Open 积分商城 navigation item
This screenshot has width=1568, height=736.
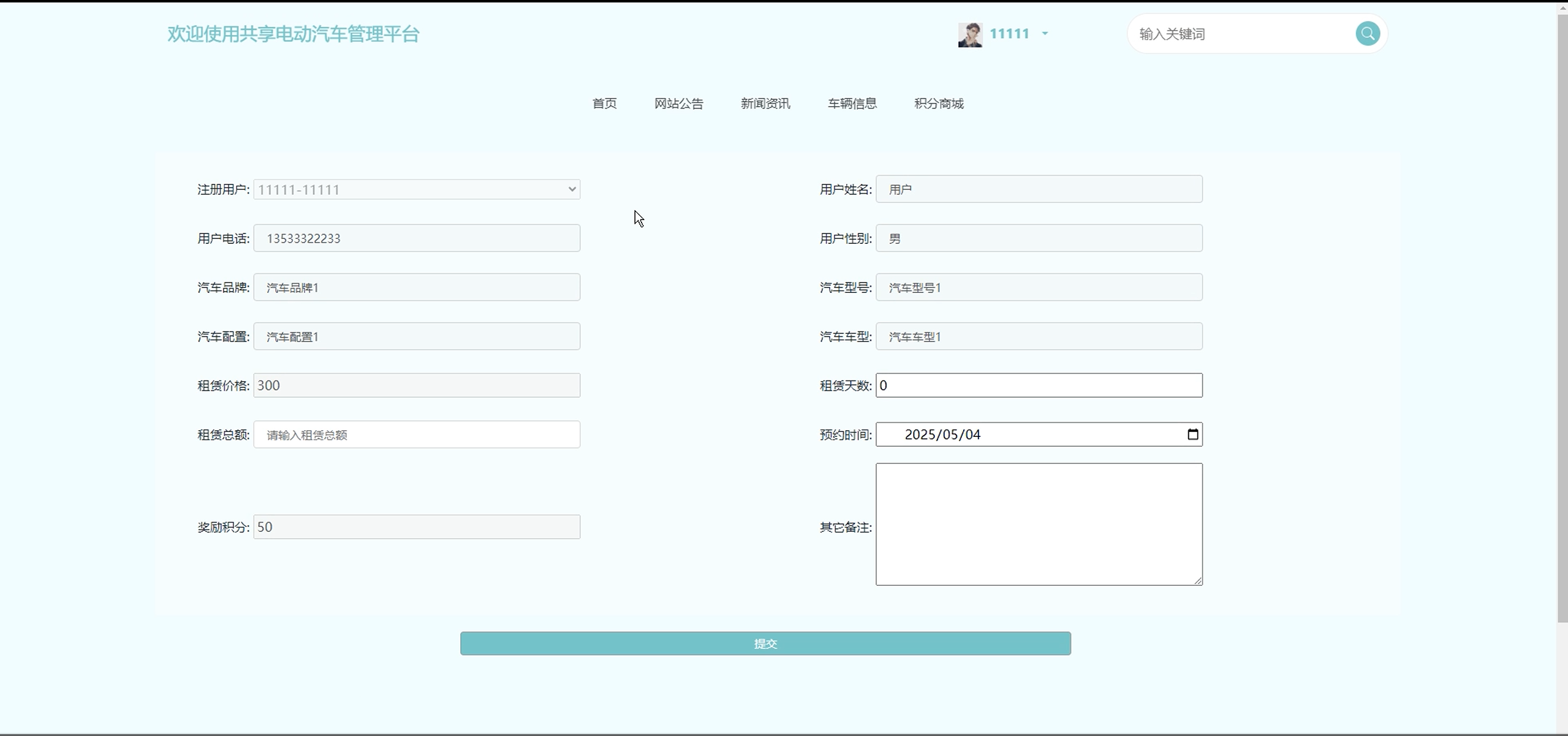click(939, 104)
